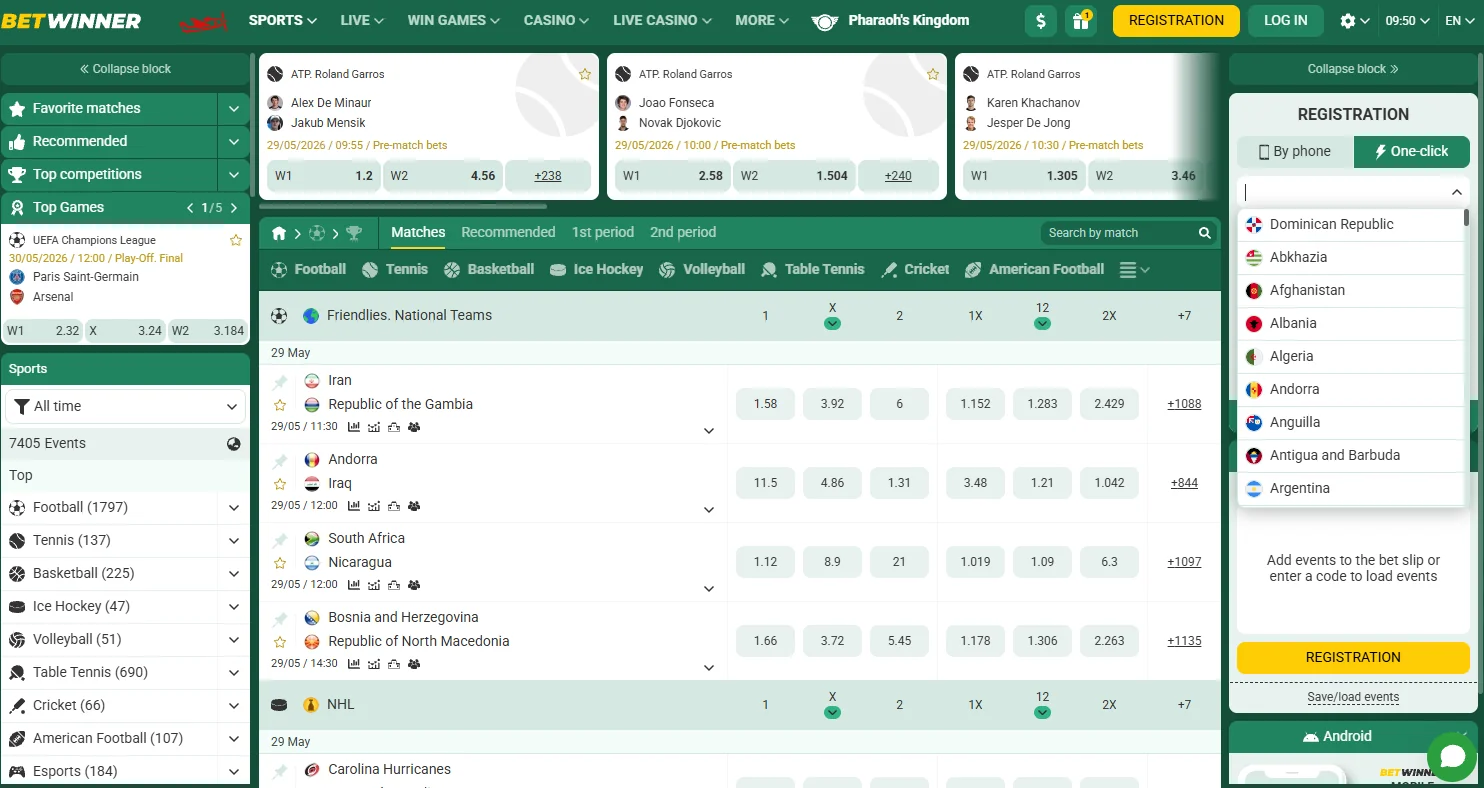
Task: Click the globe icon next to 7405 Events
Action: point(234,444)
